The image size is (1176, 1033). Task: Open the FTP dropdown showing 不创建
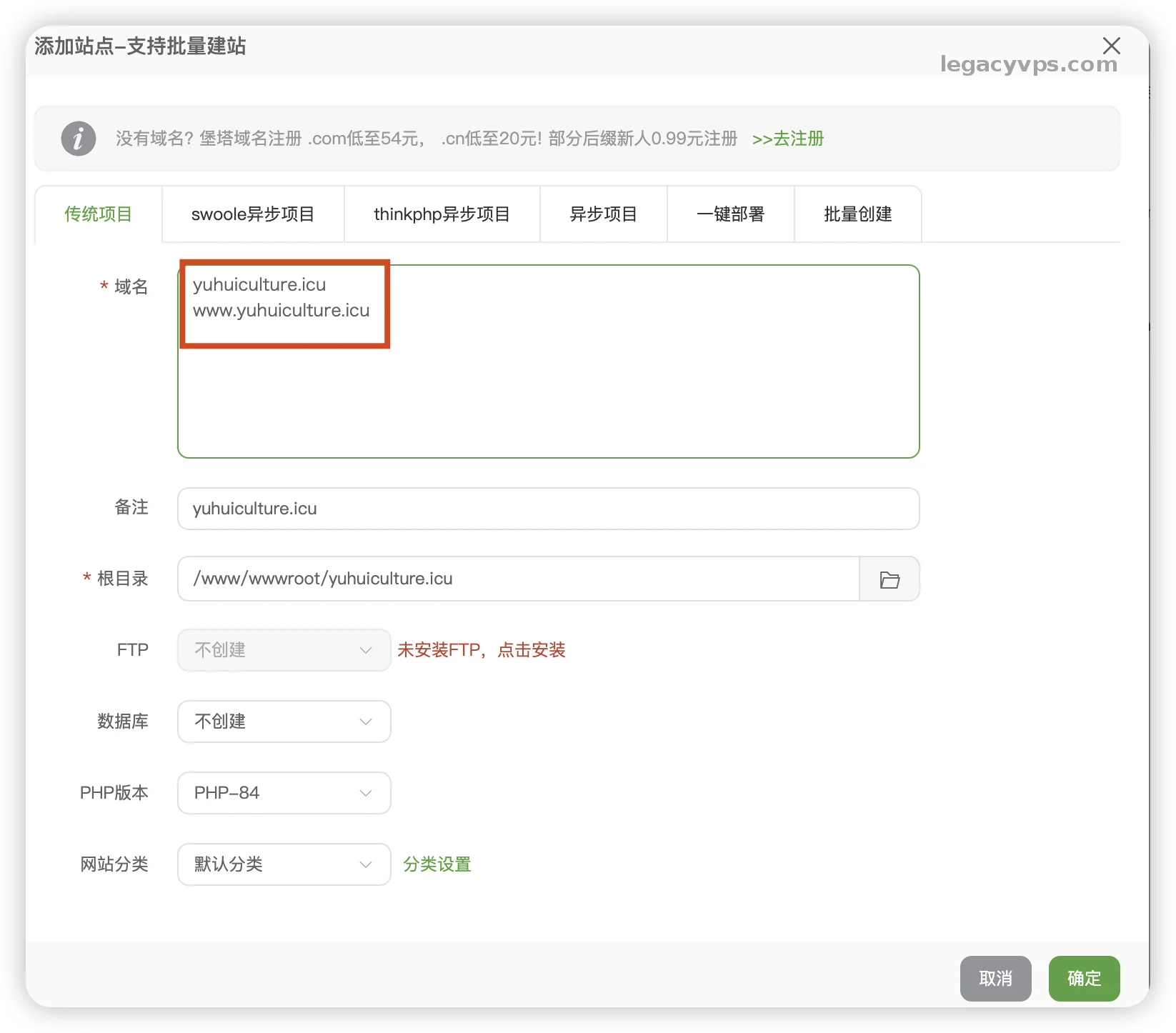tap(284, 650)
